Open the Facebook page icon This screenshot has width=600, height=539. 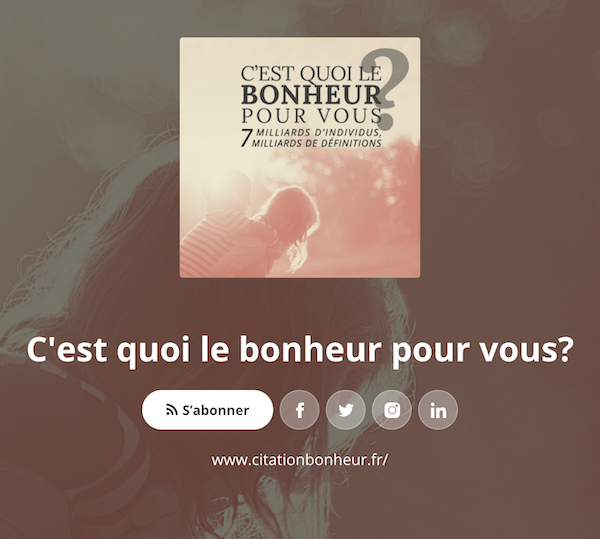300,410
